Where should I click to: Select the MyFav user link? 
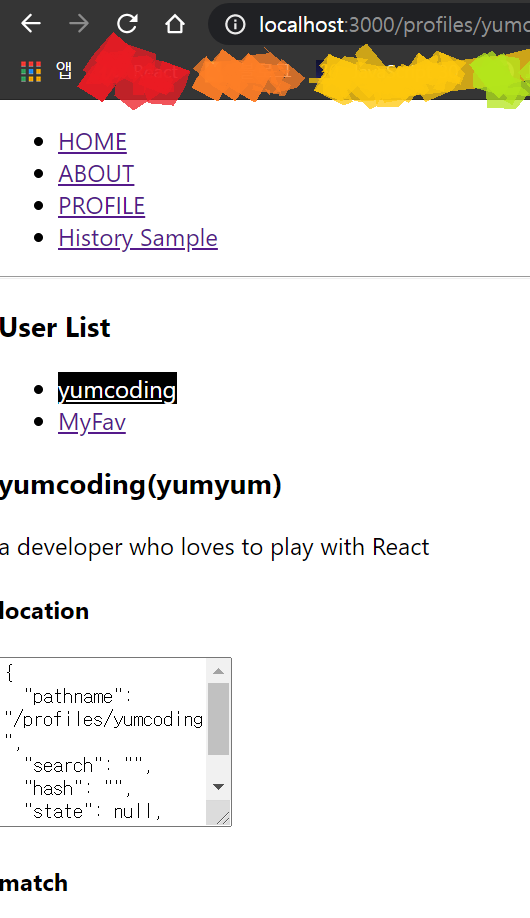(92, 422)
